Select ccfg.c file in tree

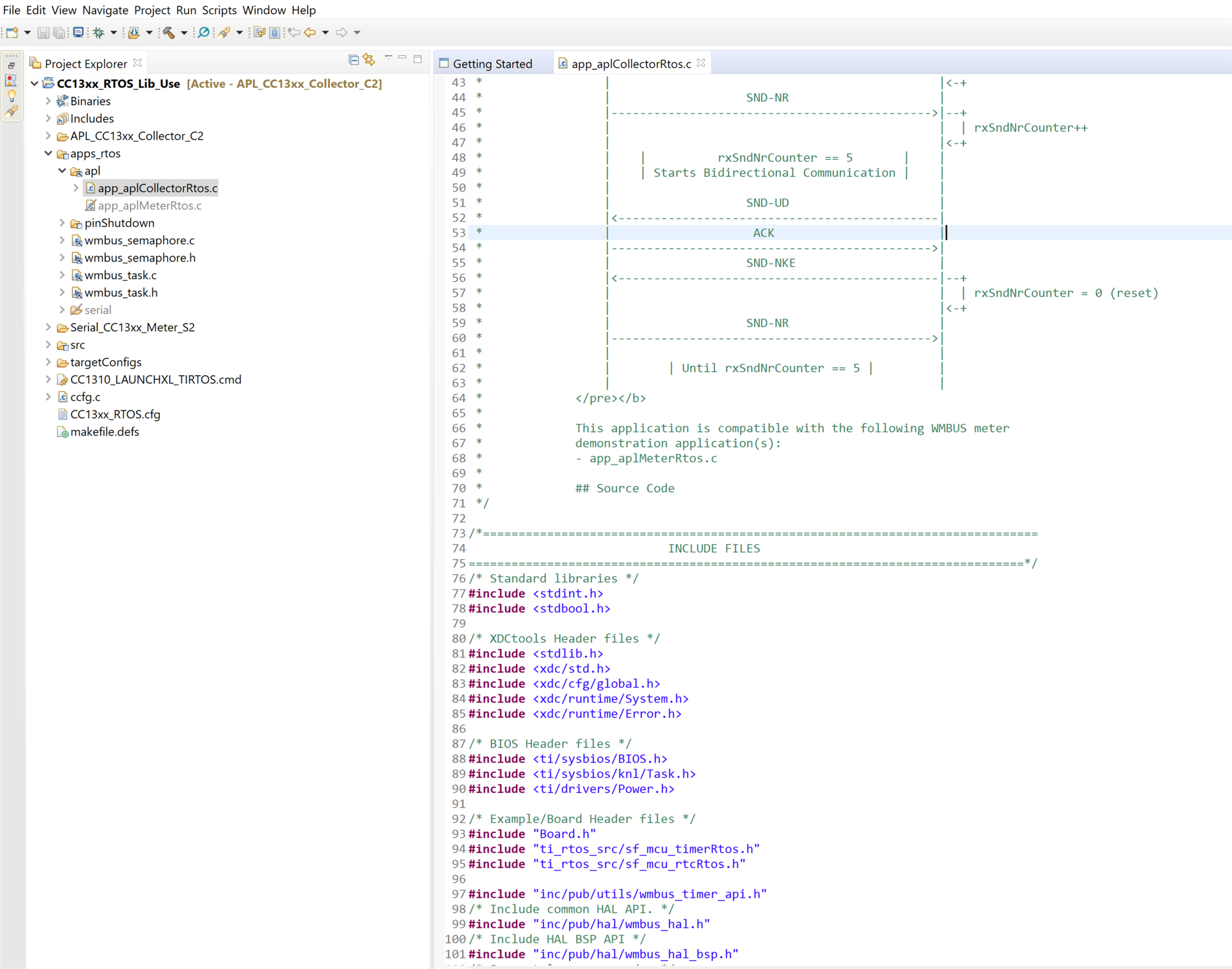tap(85, 397)
